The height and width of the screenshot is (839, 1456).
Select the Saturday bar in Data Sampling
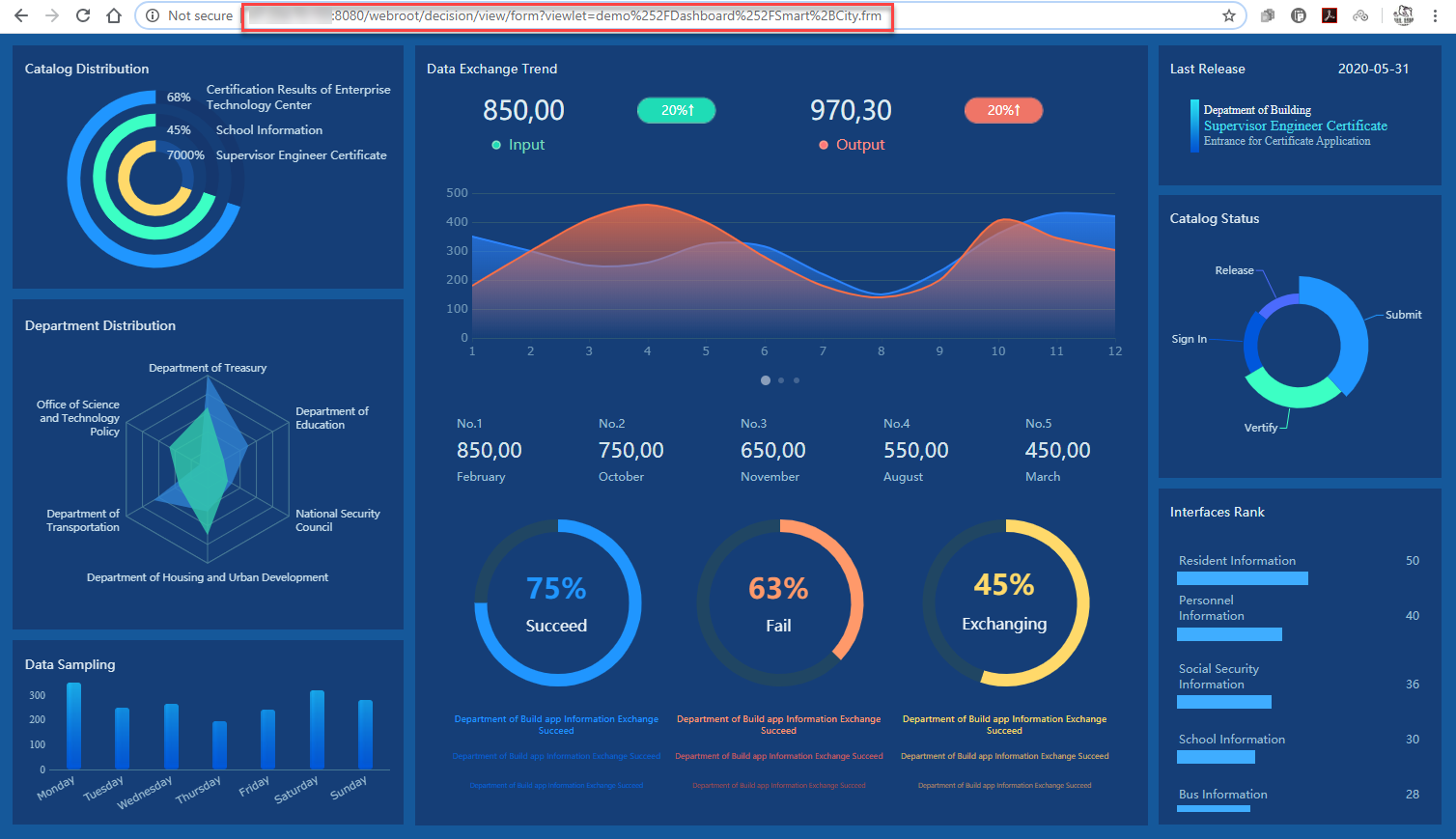click(316, 729)
